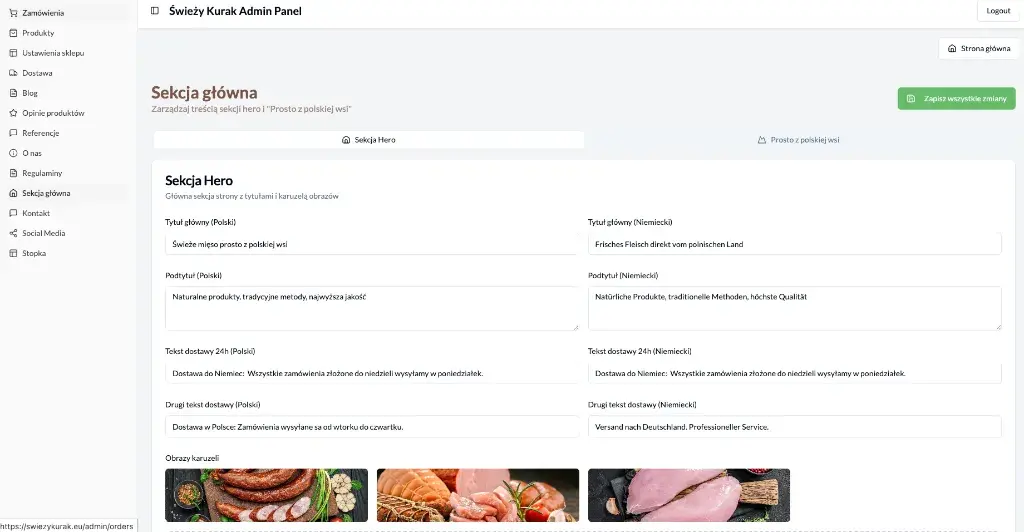Image resolution: width=1024 pixels, height=532 pixels.
Task: Click the shopping cart icon beside Zamówienia
Action: tap(13, 13)
